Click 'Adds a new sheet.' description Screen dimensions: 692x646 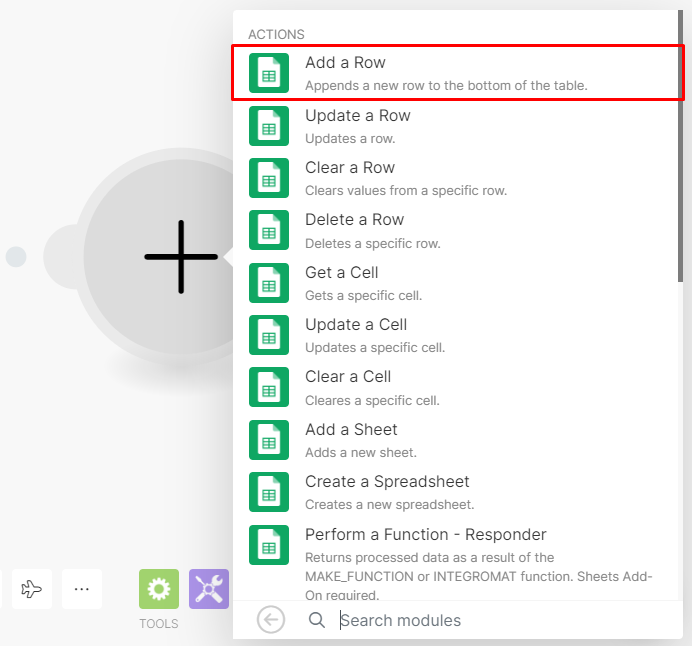point(361,452)
